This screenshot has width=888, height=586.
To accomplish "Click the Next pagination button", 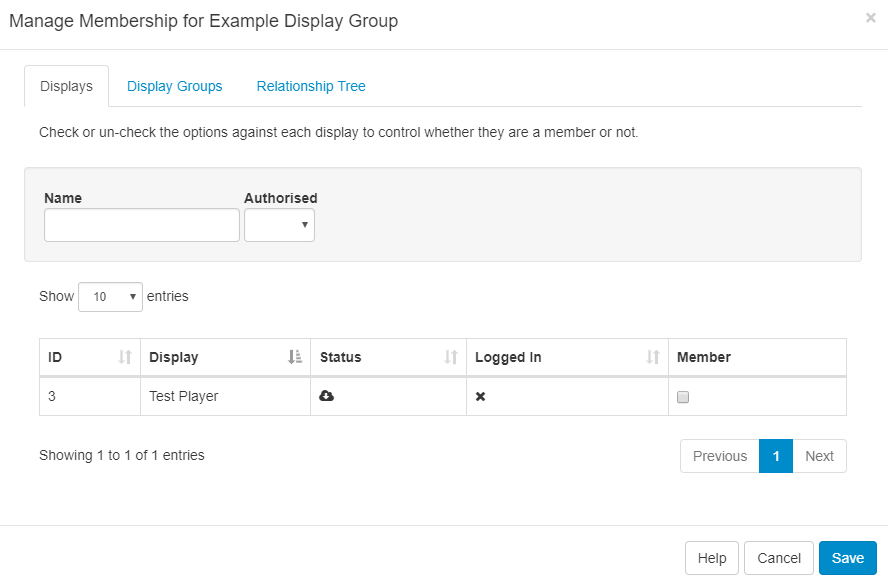I will coord(820,456).
